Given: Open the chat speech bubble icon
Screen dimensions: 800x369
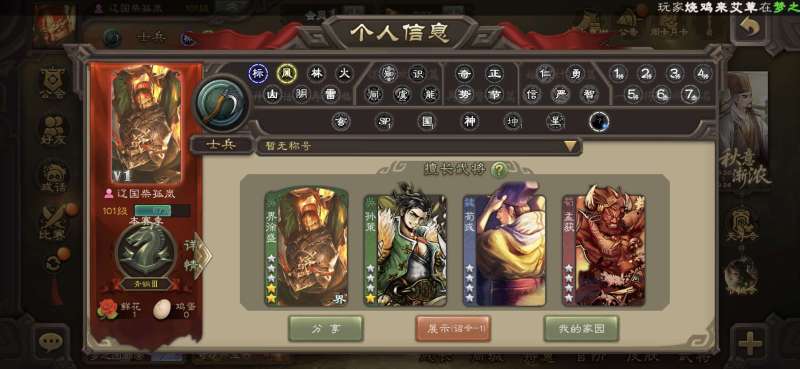Looking at the screenshot, I should click(51, 342).
